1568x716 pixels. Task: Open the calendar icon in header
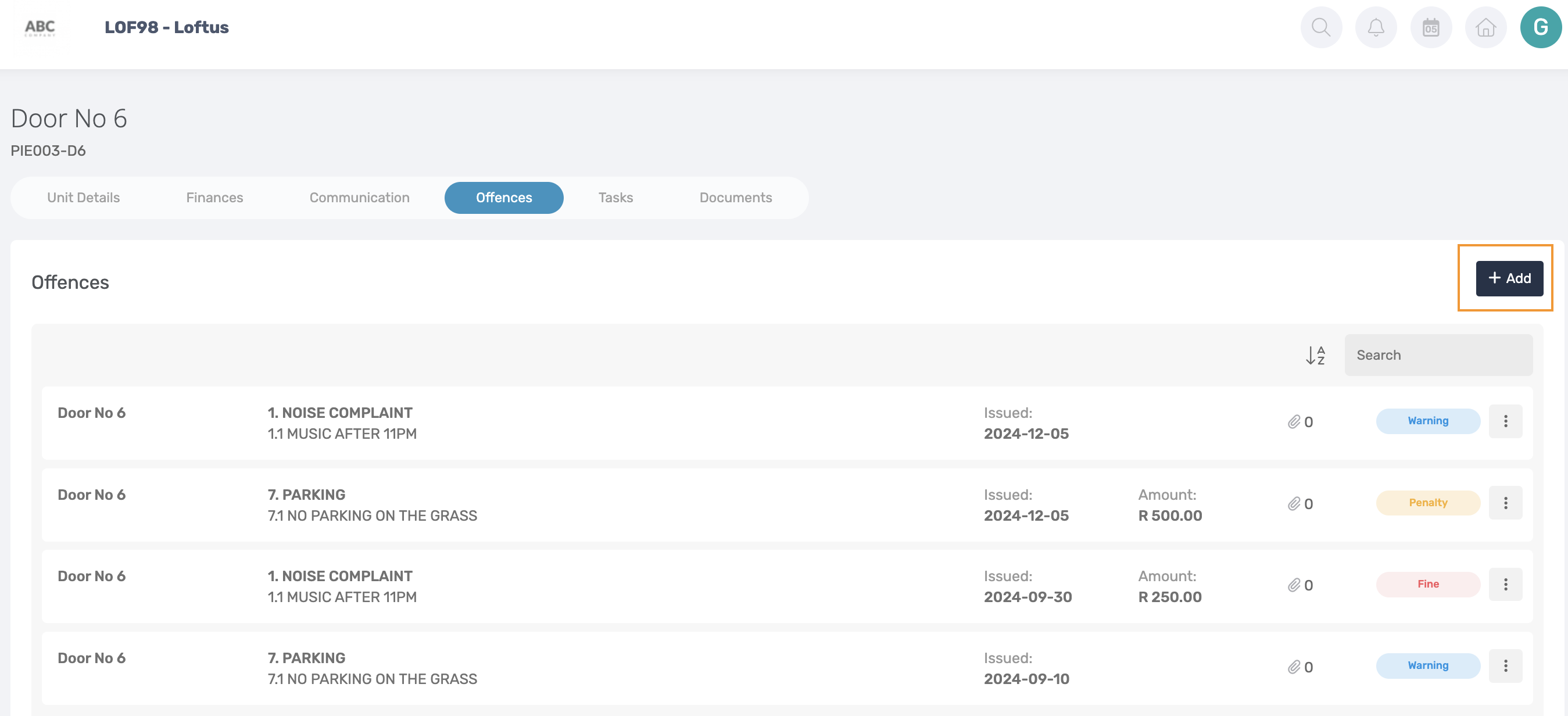(x=1430, y=27)
